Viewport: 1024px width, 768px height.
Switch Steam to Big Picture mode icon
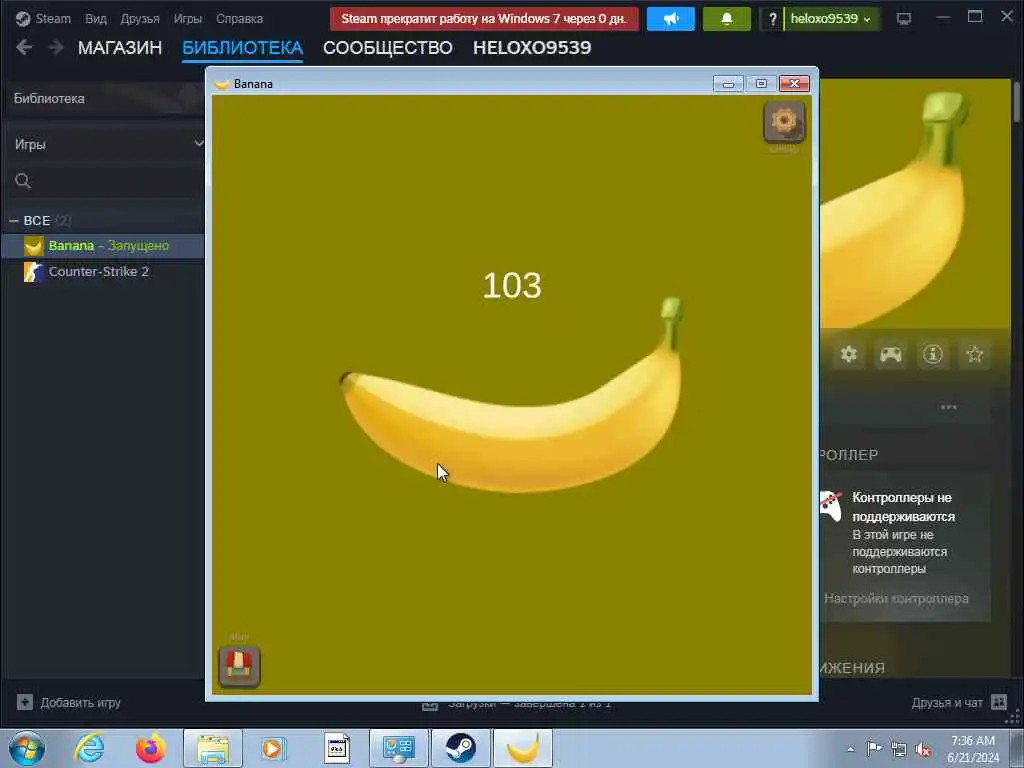coord(904,19)
